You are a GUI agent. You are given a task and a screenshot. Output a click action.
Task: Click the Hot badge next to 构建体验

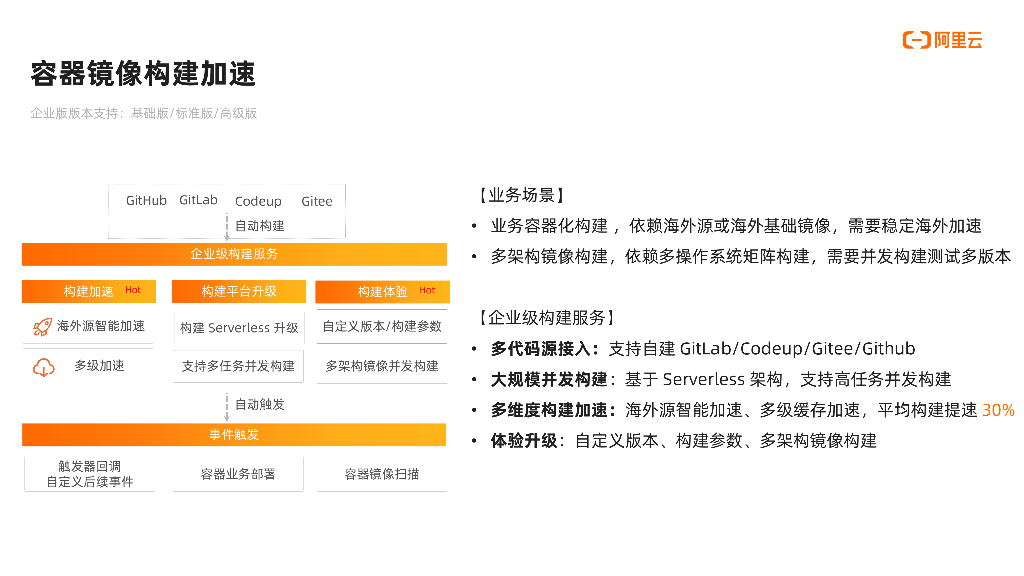tap(427, 290)
